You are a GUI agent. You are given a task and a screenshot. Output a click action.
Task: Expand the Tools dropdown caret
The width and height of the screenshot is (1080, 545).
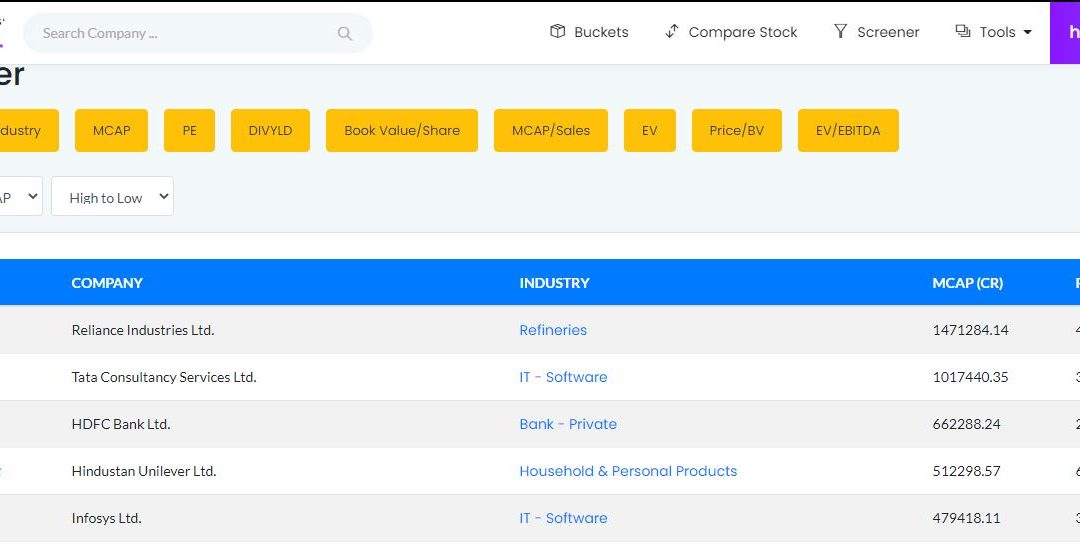click(1028, 32)
